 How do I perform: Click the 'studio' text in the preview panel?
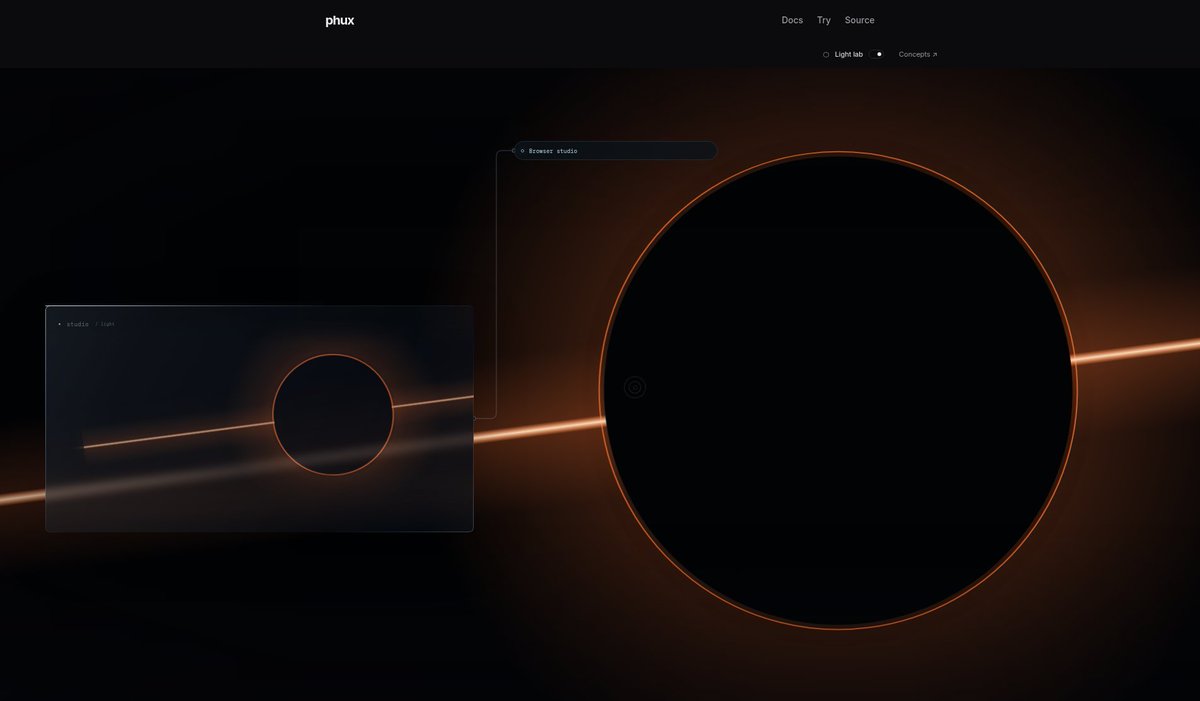pos(78,324)
